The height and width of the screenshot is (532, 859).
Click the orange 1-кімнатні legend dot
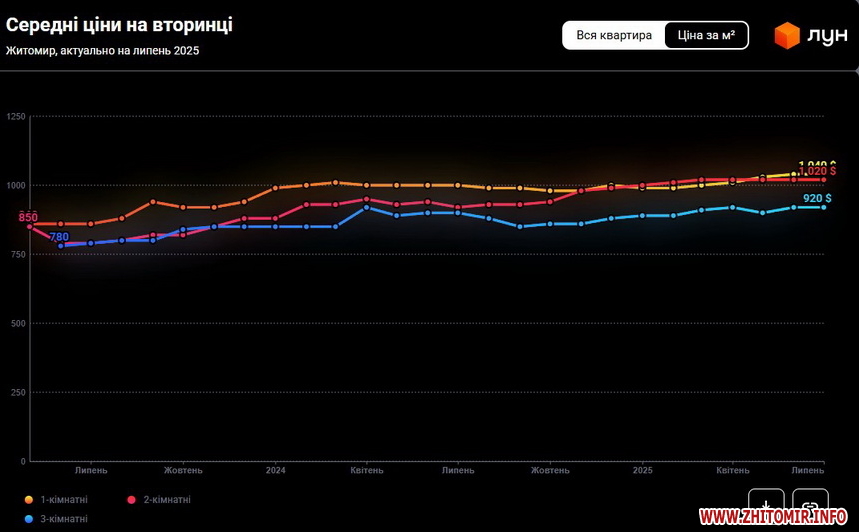click(x=29, y=499)
